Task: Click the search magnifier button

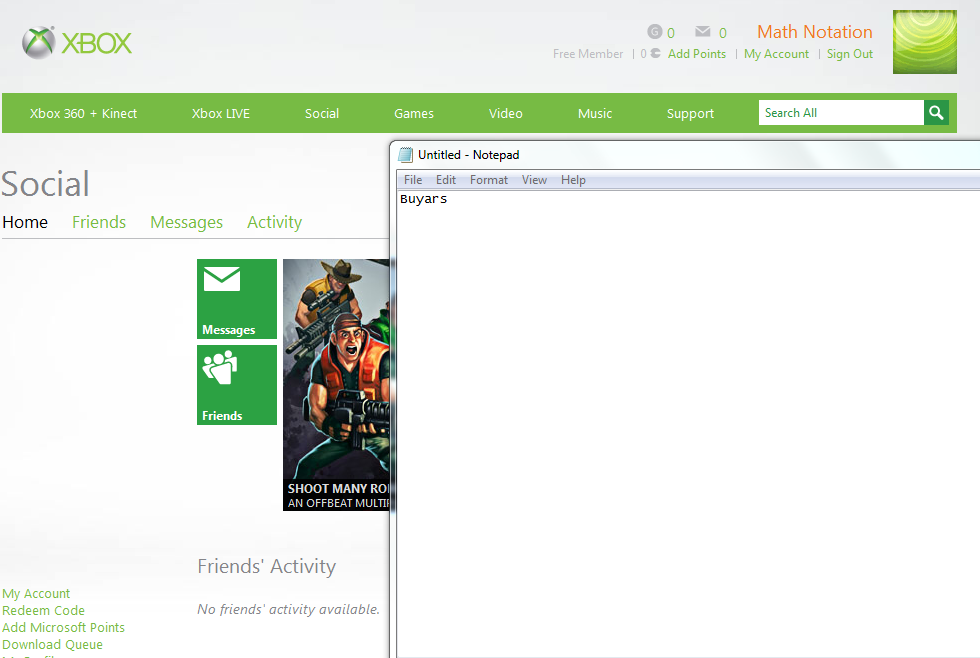Action: [936, 112]
